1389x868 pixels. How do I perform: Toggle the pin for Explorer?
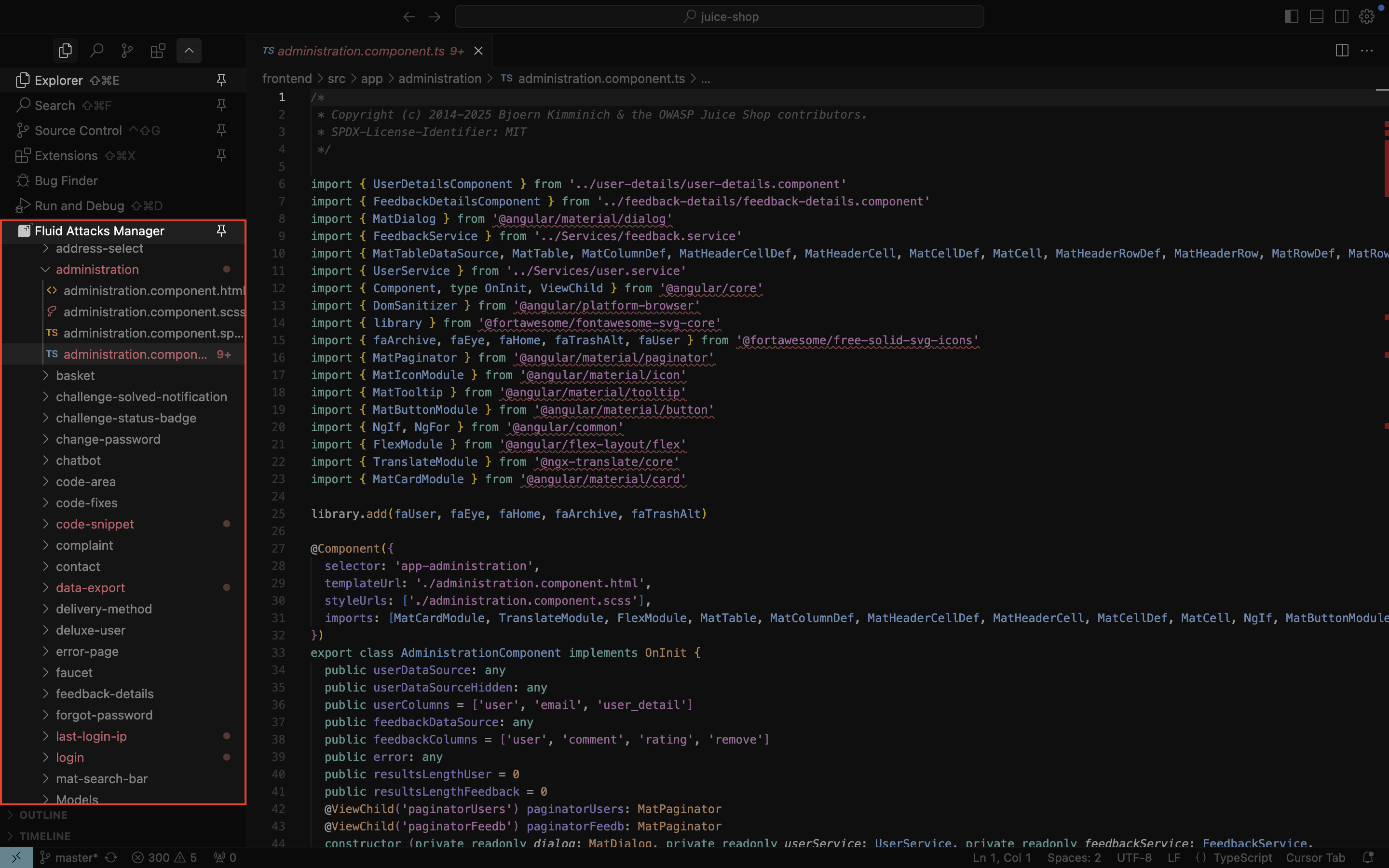(x=221, y=81)
